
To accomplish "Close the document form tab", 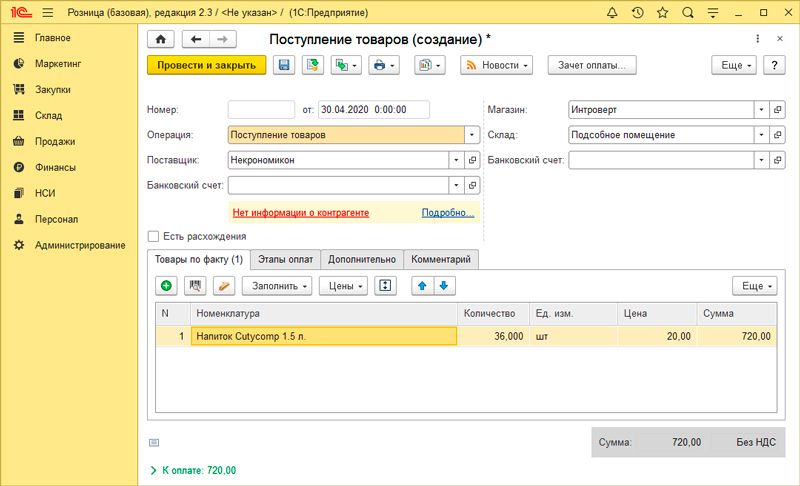I will [780, 39].
